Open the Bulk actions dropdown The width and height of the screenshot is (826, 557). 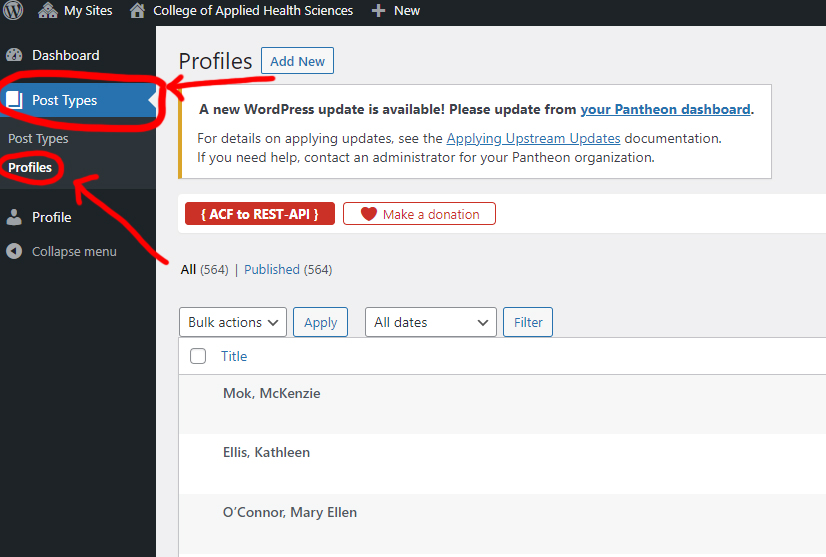pos(233,322)
